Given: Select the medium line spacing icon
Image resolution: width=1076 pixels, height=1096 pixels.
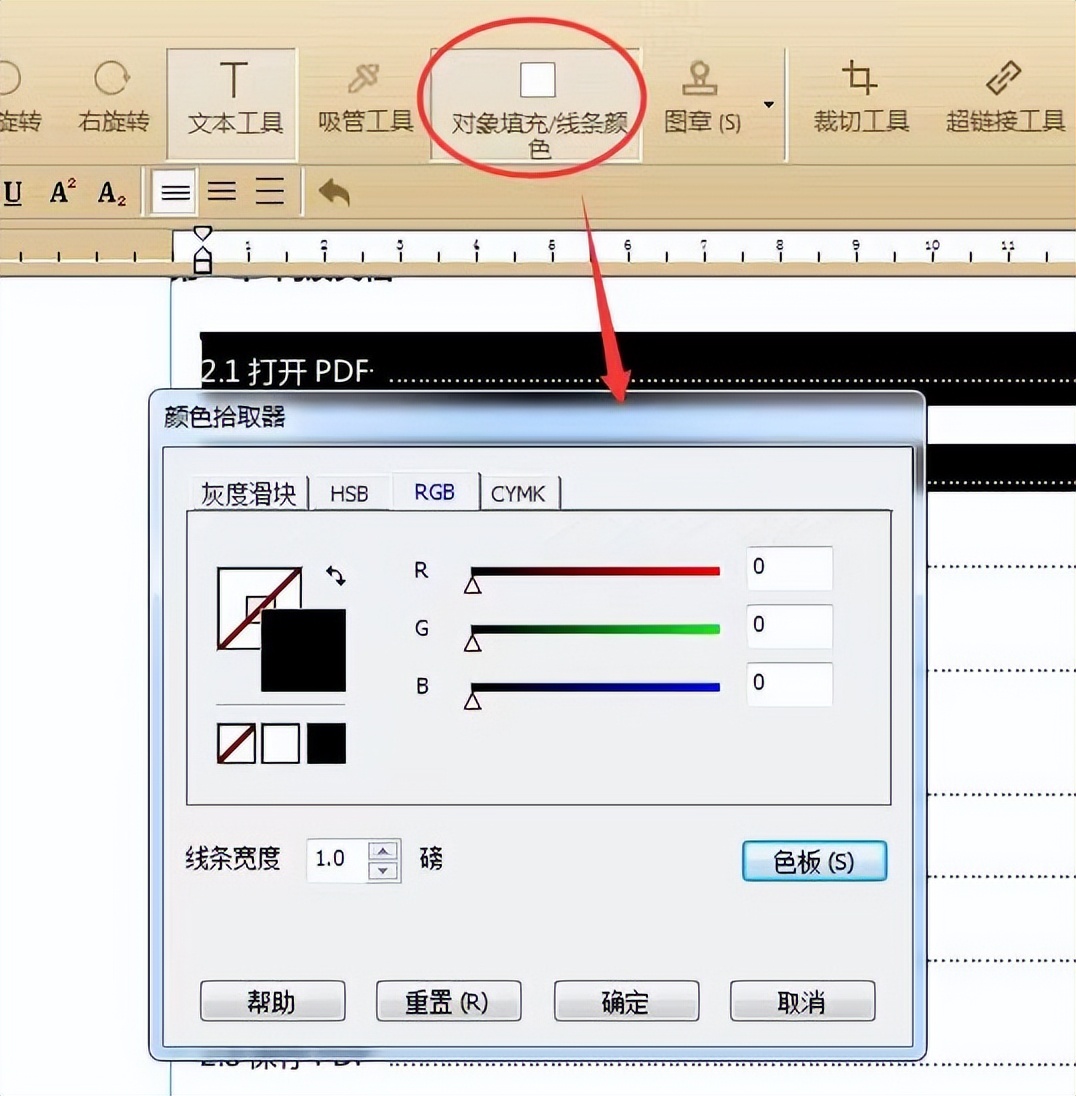Looking at the screenshot, I should point(222,191).
